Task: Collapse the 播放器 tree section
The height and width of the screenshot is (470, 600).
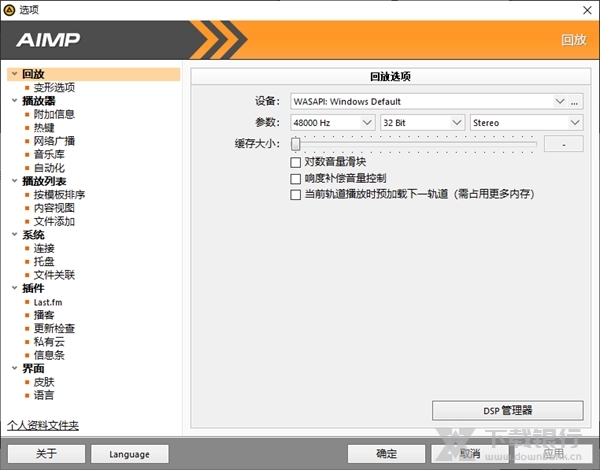Action: (x=15, y=101)
